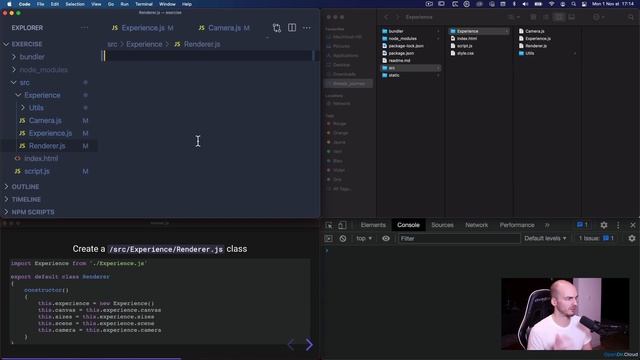
Task: Switch Finder to icon view
Action: pos(533,17)
